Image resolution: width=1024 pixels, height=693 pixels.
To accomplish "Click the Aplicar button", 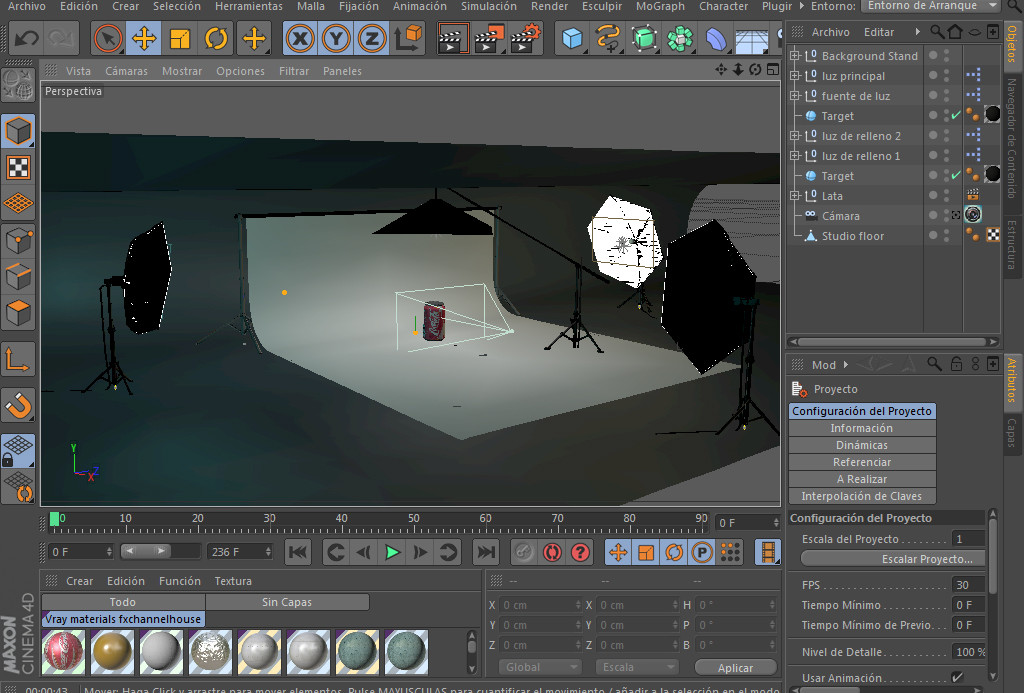I will pyautogui.click(x=735, y=666).
